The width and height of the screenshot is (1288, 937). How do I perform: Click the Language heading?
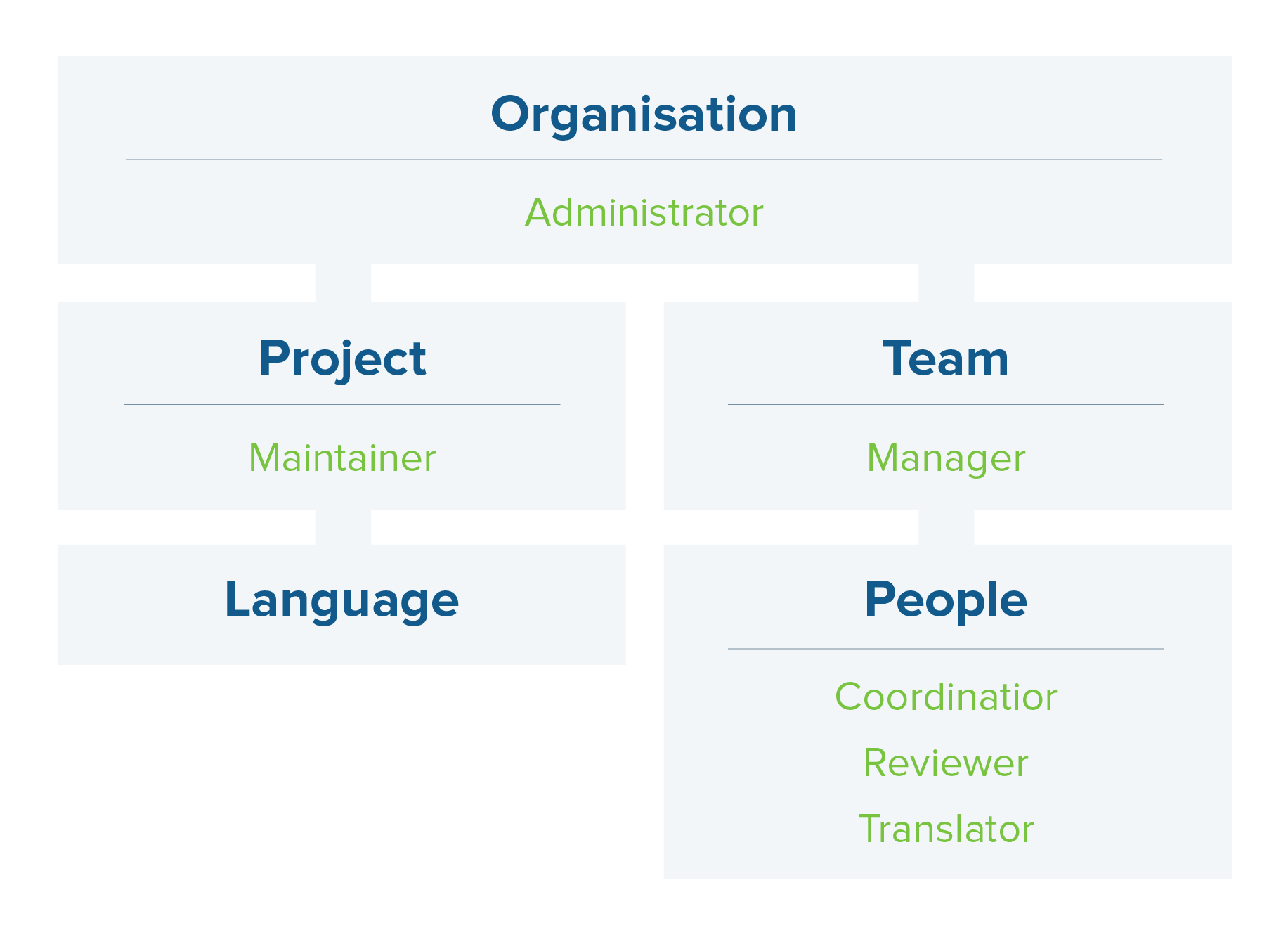coord(341,600)
